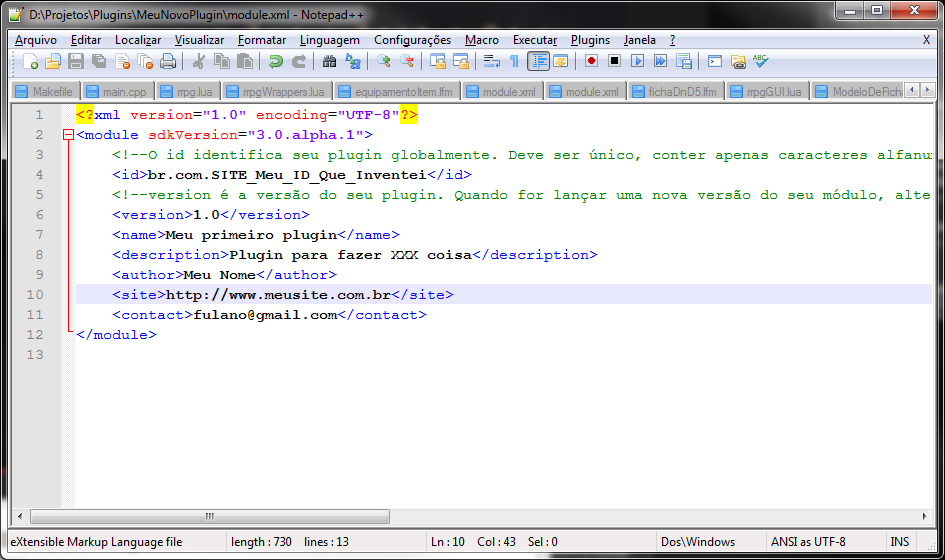Click the spell check ABC icon
The image size is (945, 560).
pos(761,62)
